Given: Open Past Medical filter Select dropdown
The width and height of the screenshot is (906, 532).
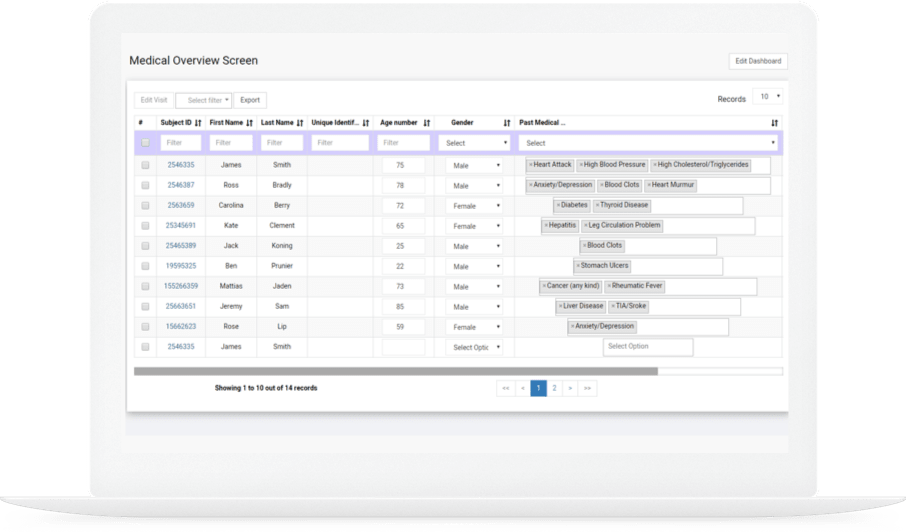Looking at the screenshot, I should tap(648, 143).
